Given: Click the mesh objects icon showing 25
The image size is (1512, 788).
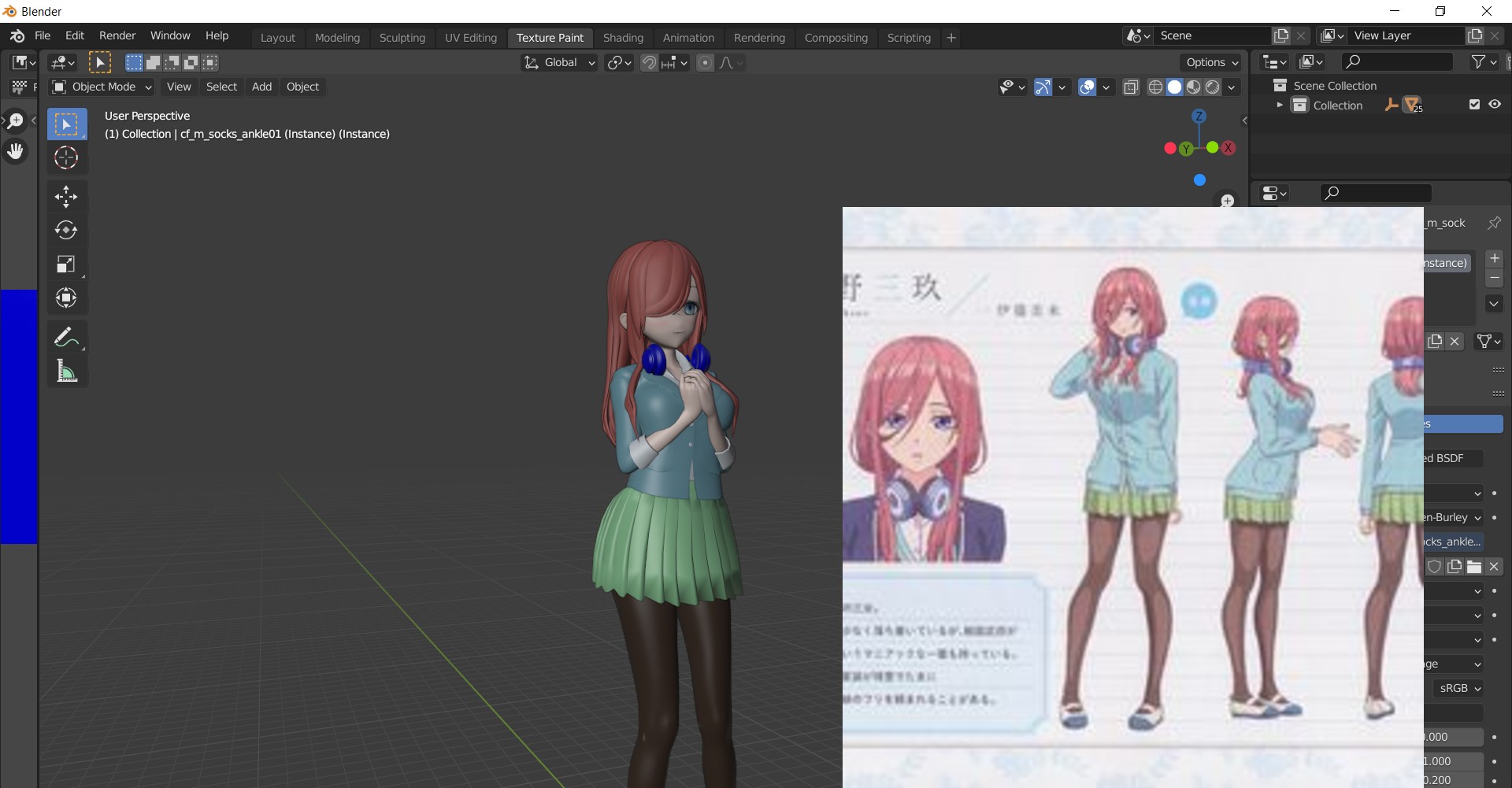Looking at the screenshot, I should pos(1413,105).
